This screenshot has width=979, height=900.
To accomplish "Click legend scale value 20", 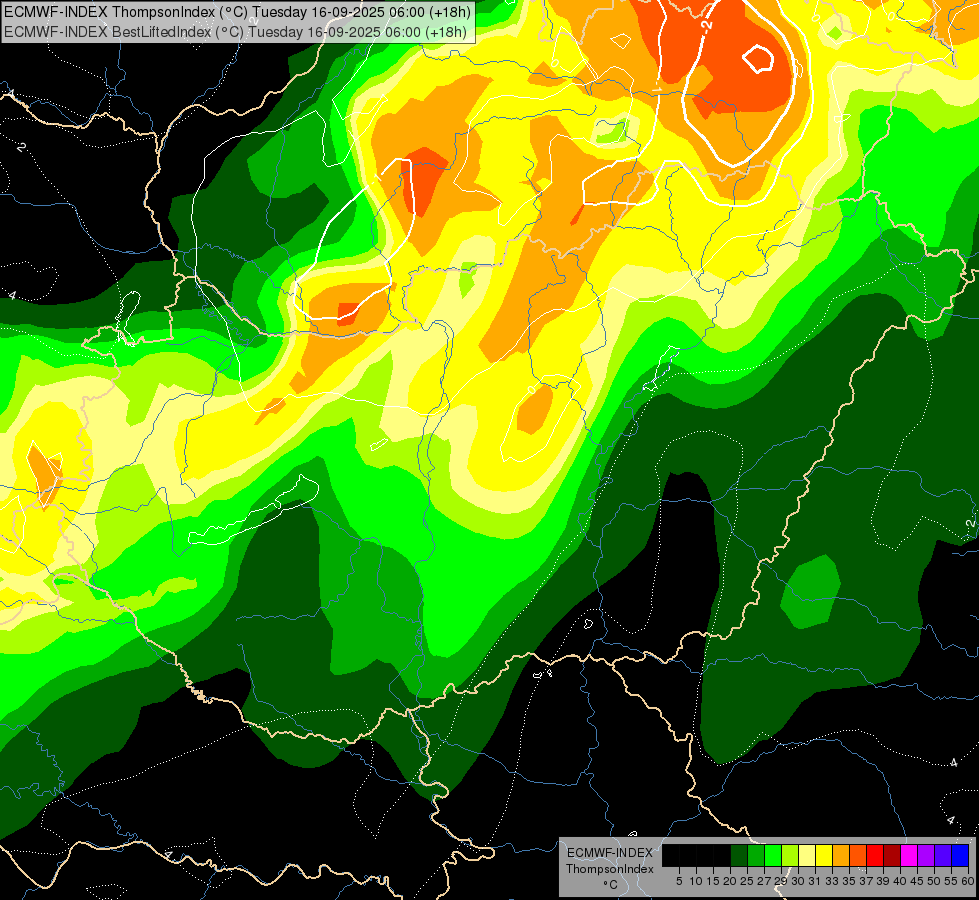I will pyautogui.click(x=730, y=881).
